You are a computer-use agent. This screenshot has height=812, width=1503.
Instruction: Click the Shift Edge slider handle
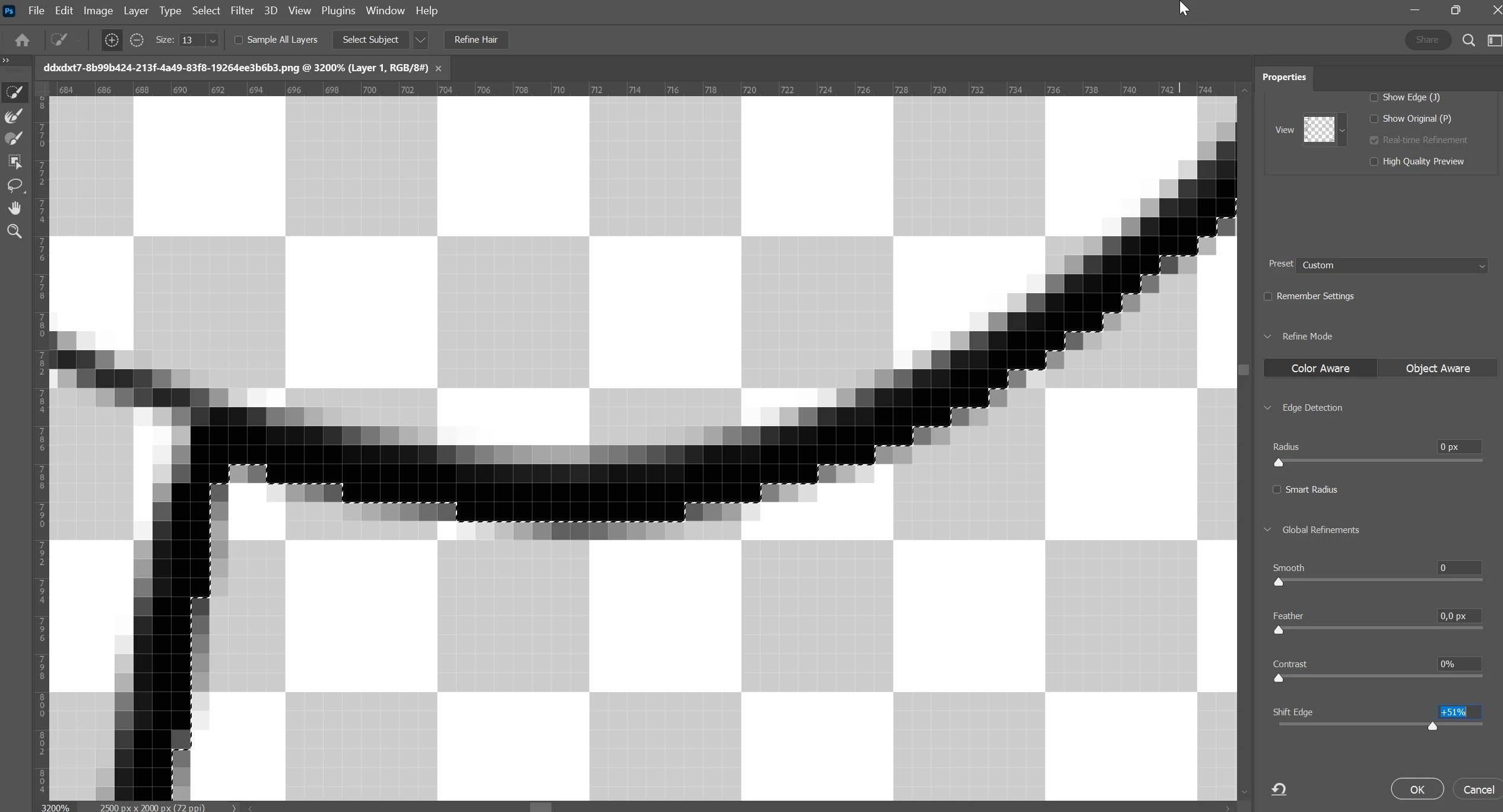[x=1432, y=726]
